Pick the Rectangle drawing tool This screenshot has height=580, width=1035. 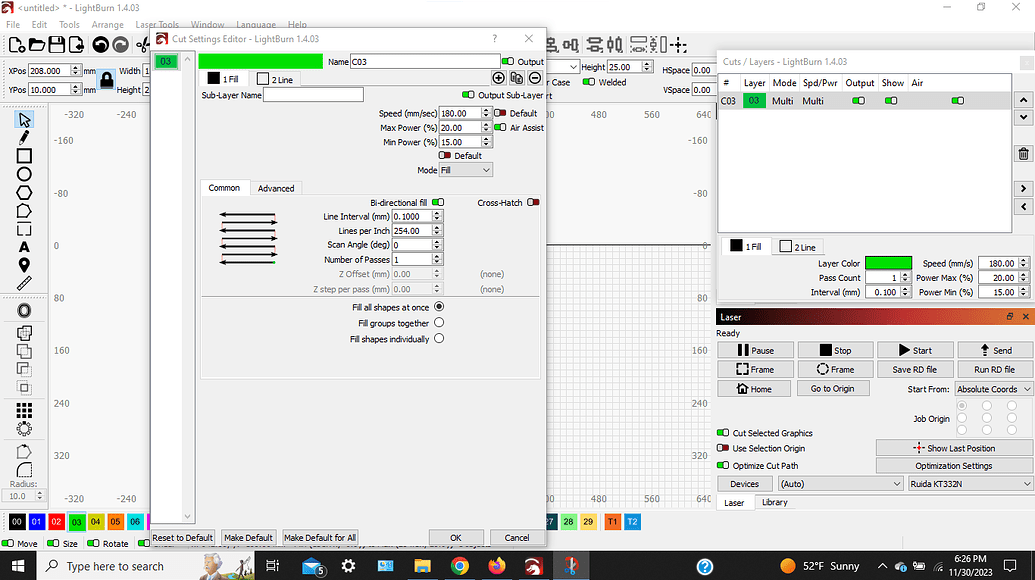click(x=24, y=156)
